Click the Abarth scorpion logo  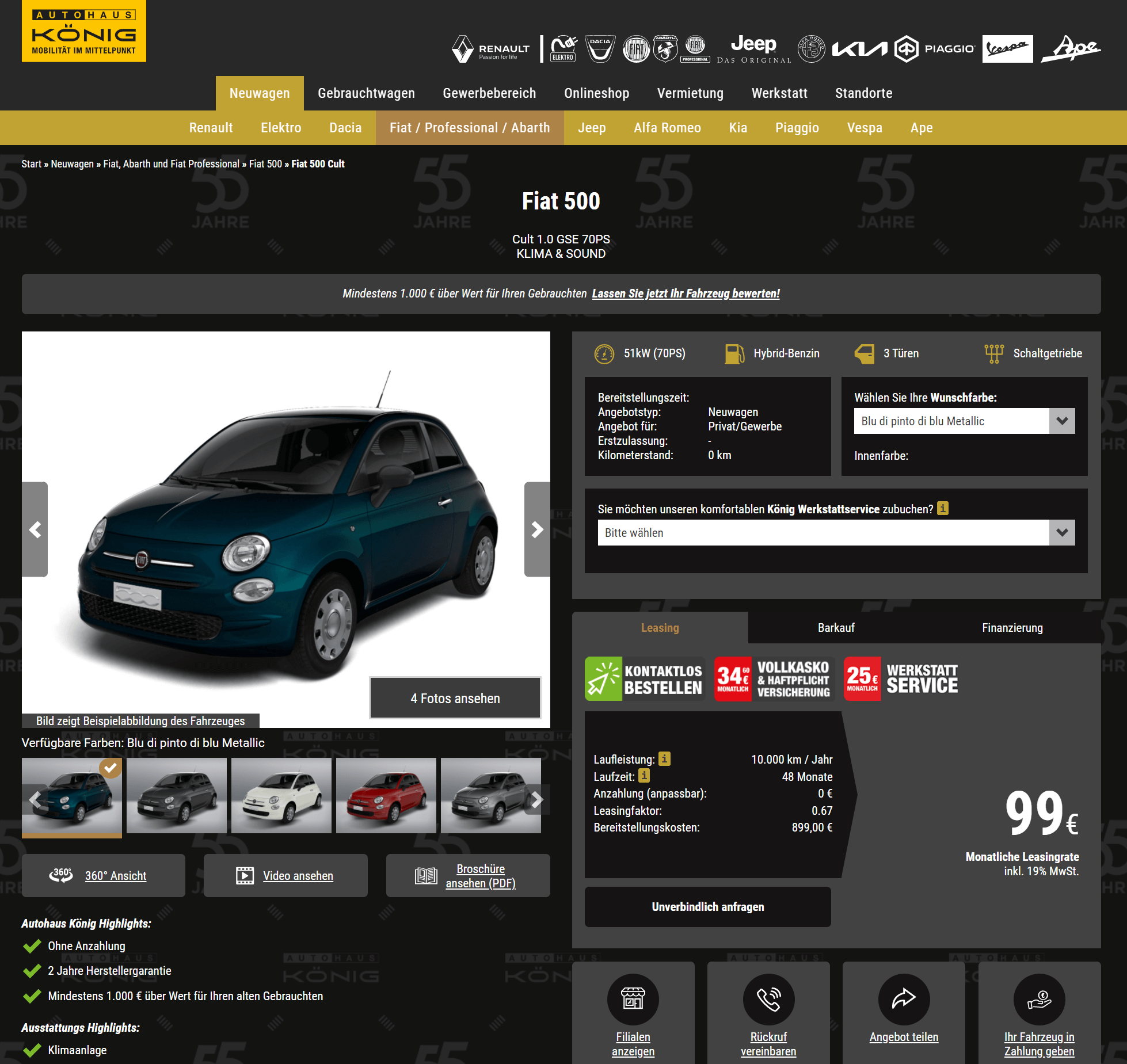tap(665, 49)
